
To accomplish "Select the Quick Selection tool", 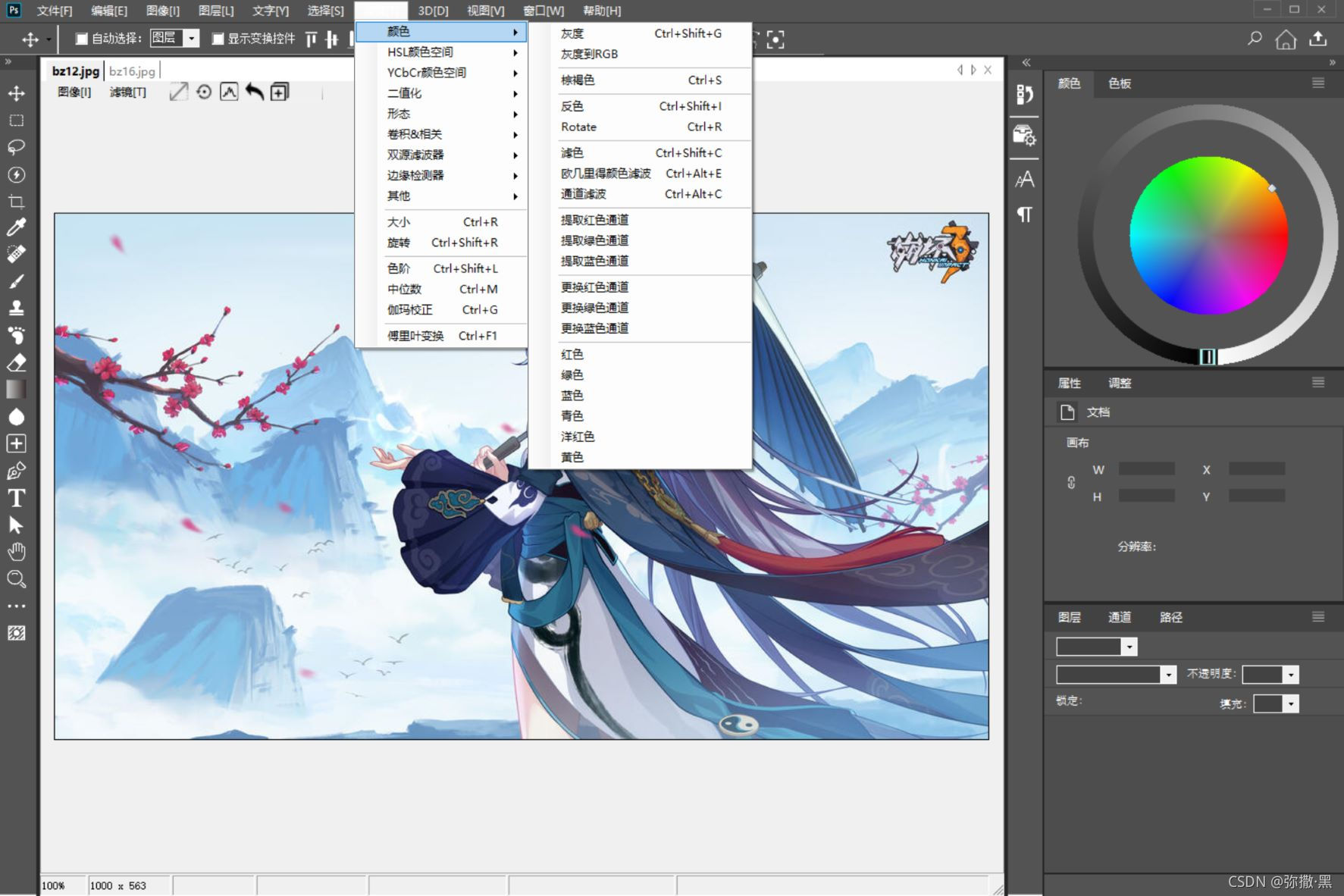I will coord(16,174).
